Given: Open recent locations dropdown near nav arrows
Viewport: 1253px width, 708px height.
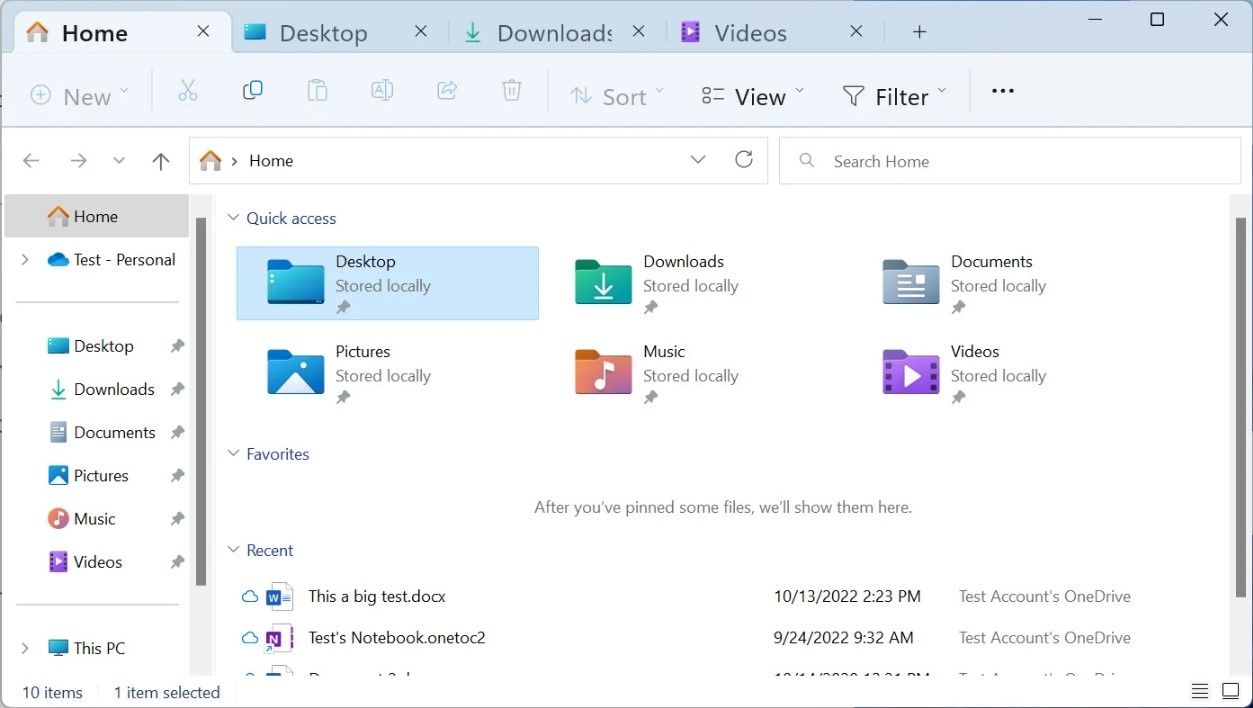Looking at the screenshot, I should [119, 161].
